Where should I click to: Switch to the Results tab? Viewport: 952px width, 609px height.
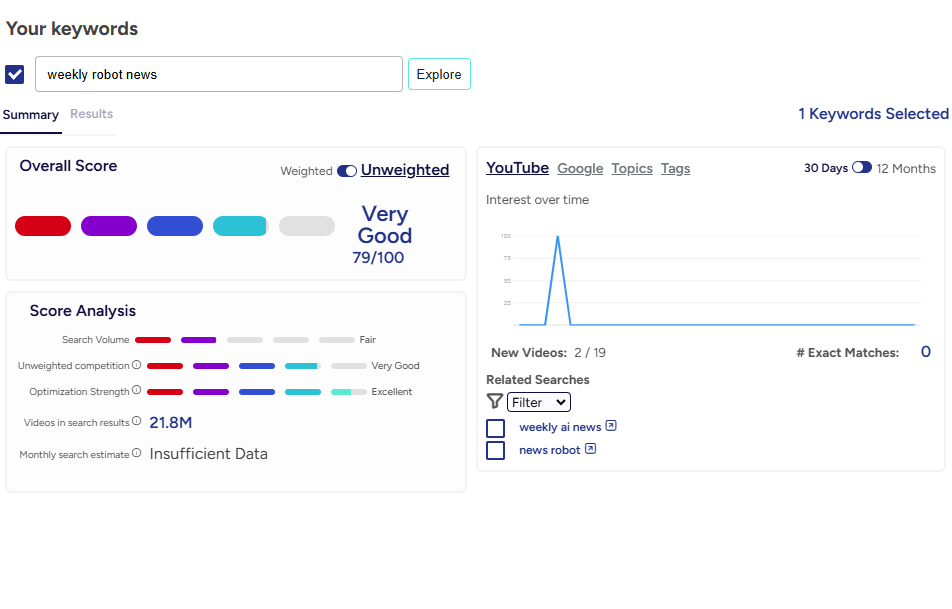91,114
